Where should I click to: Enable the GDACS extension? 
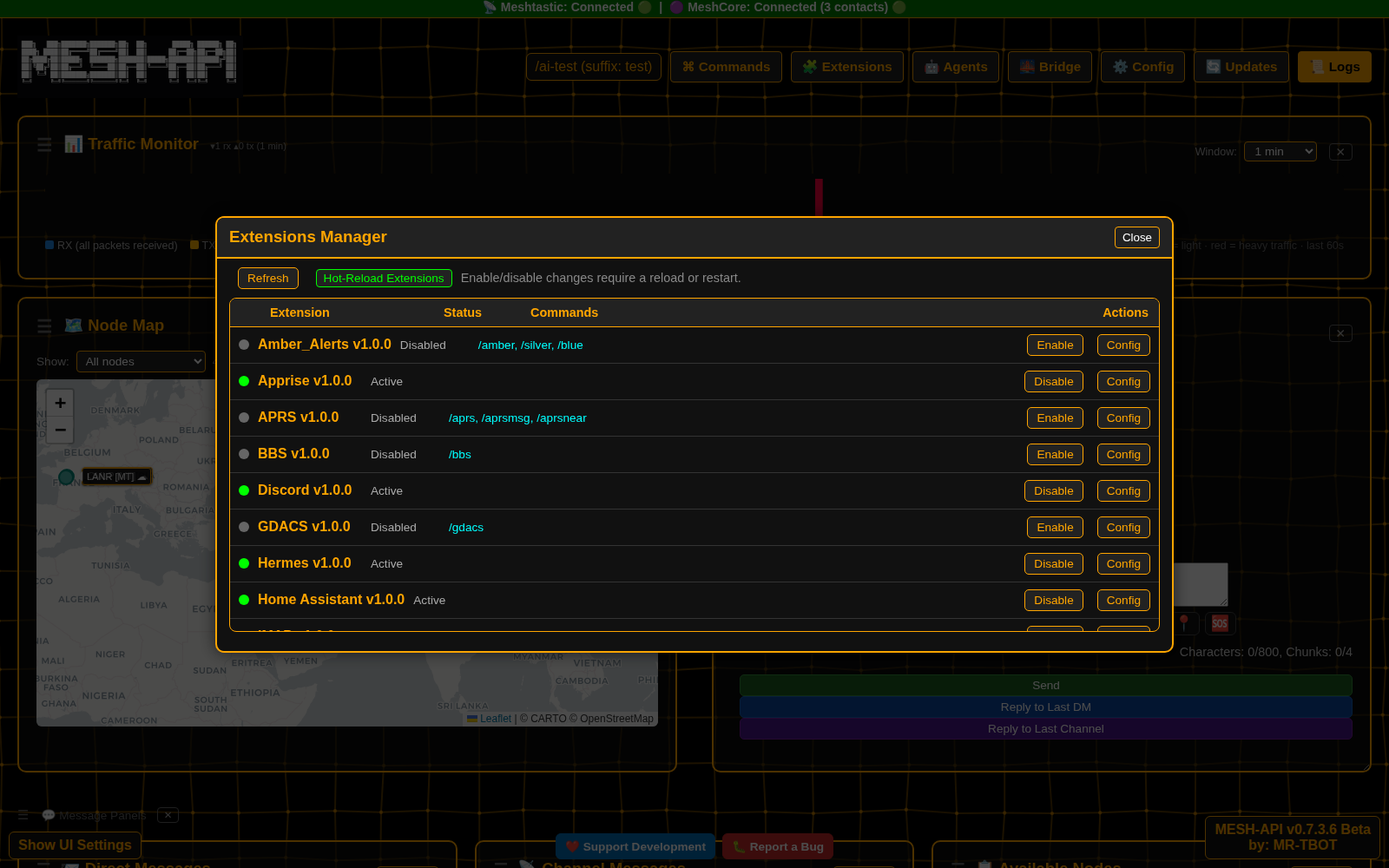pyautogui.click(x=1055, y=527)
